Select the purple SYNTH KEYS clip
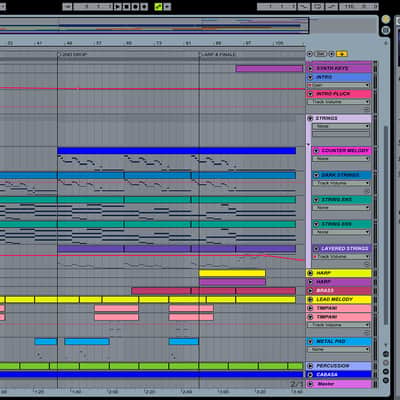The image size is (400, 400). click(x=269, y=69)
